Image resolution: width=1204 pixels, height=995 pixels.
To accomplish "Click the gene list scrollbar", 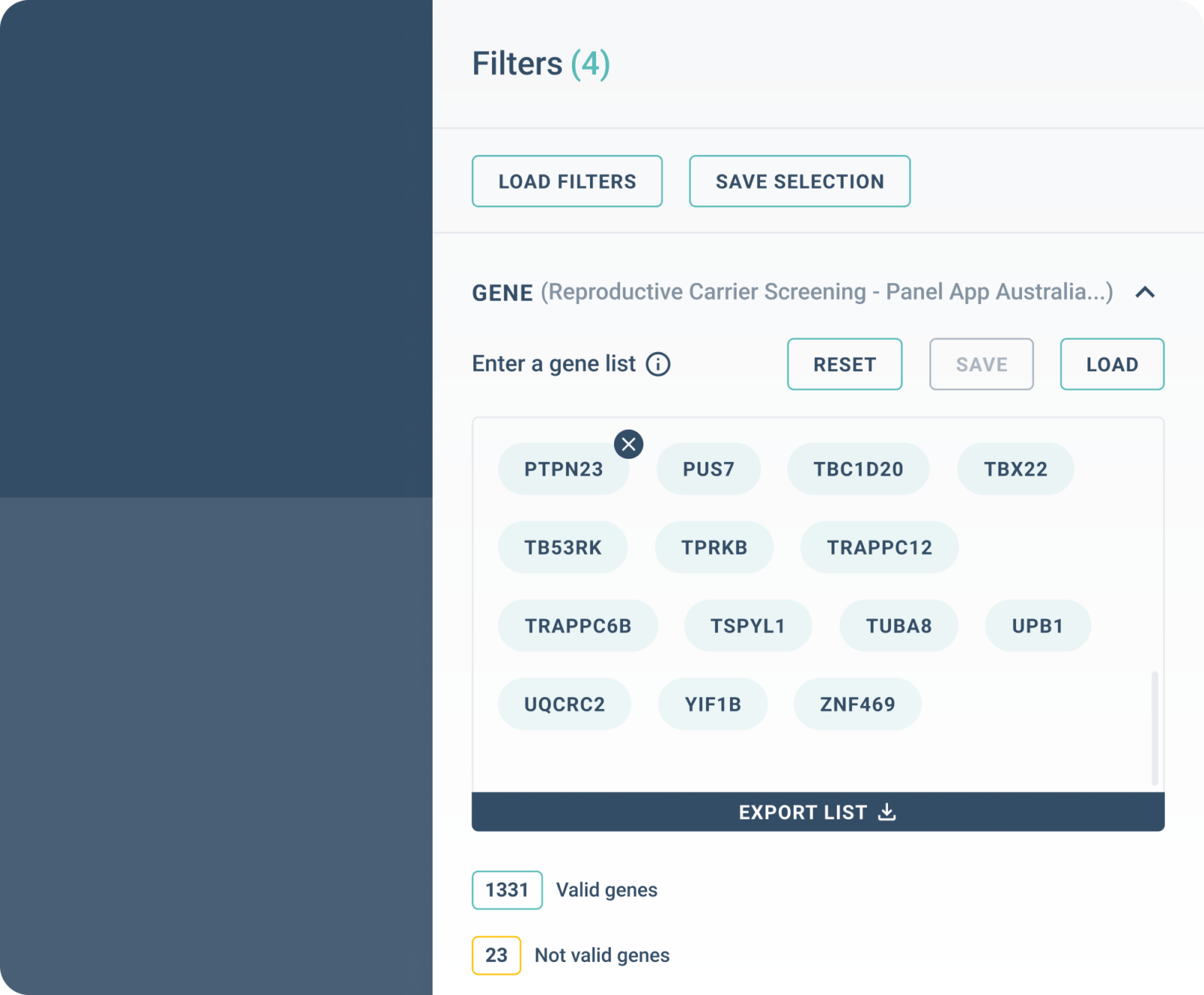I will 1154,728.
